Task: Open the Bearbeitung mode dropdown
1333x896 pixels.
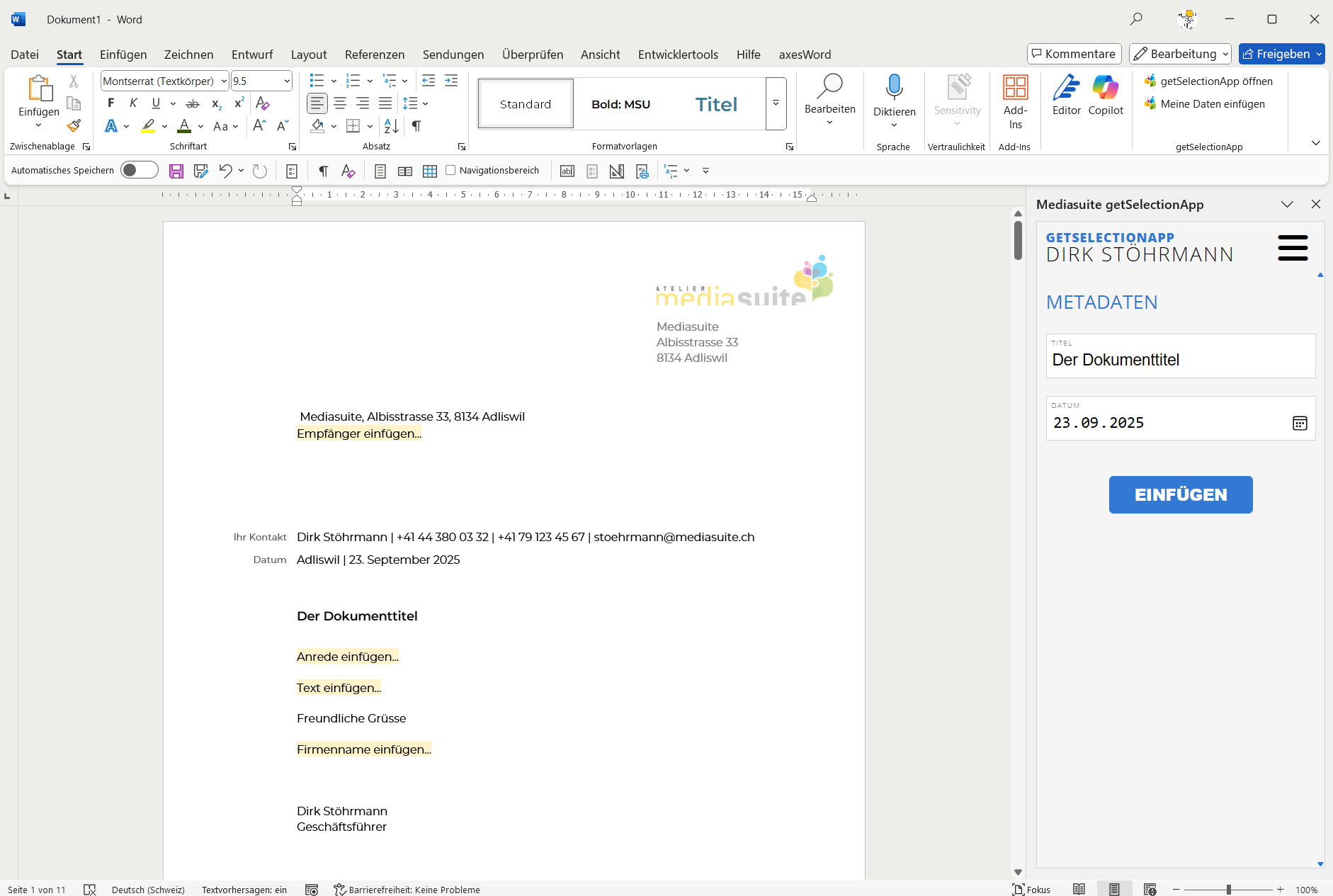Action: pos(1180,54)
